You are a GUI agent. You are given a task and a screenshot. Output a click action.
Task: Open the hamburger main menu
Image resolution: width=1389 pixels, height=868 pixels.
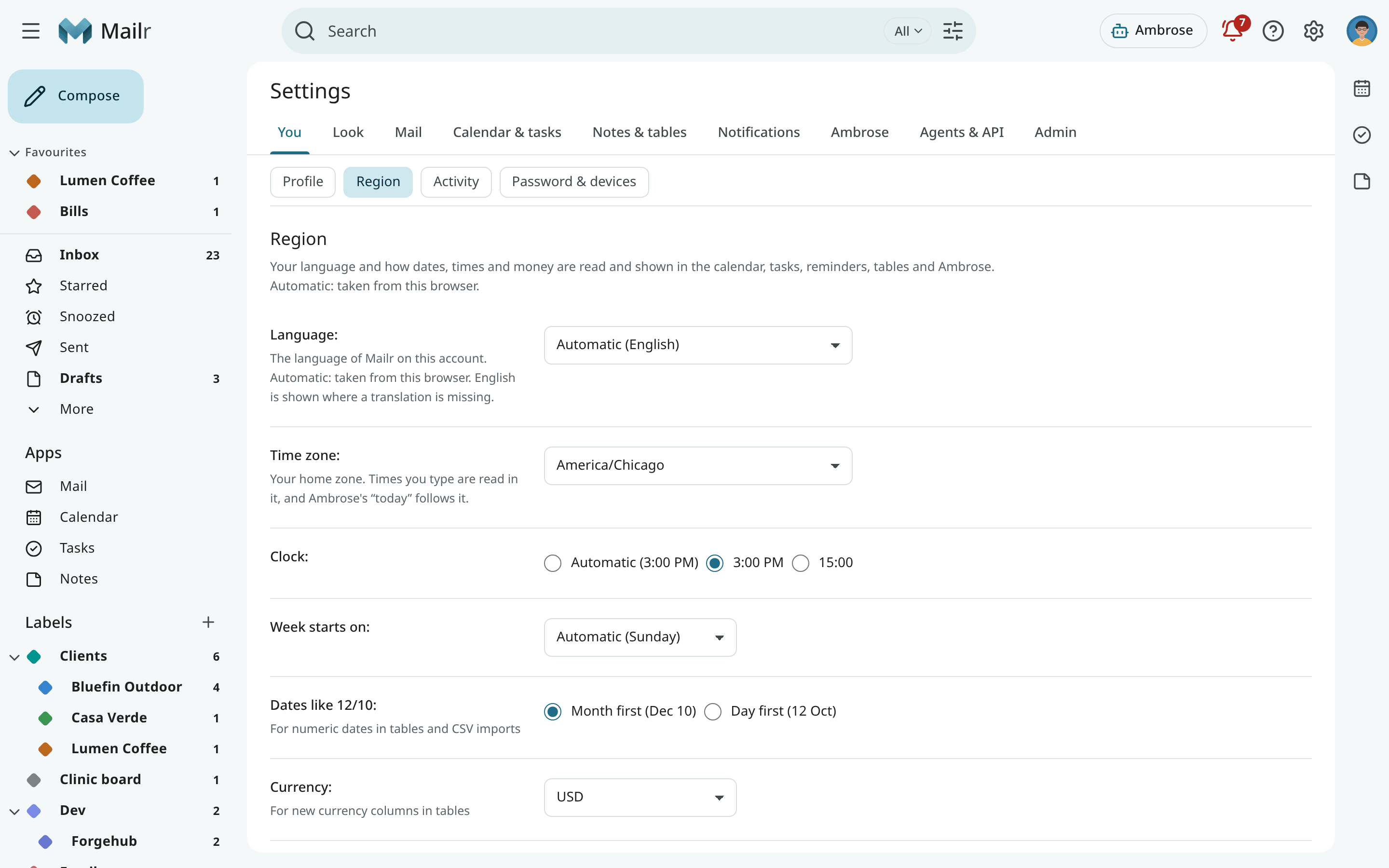click(31, 31)
